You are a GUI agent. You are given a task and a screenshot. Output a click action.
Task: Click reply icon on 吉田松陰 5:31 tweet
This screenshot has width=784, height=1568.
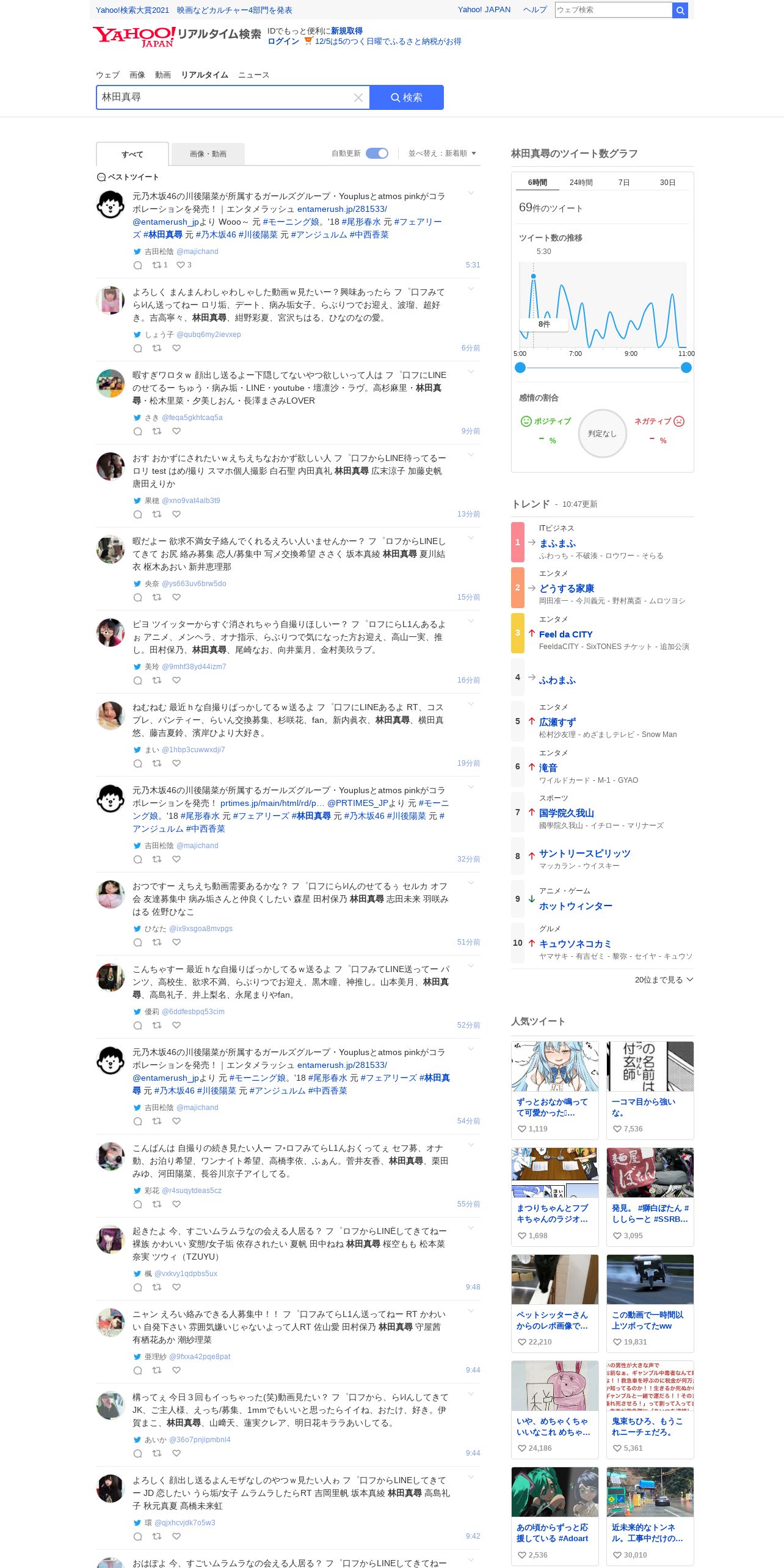pyautogui.click(x=138, y=265)
